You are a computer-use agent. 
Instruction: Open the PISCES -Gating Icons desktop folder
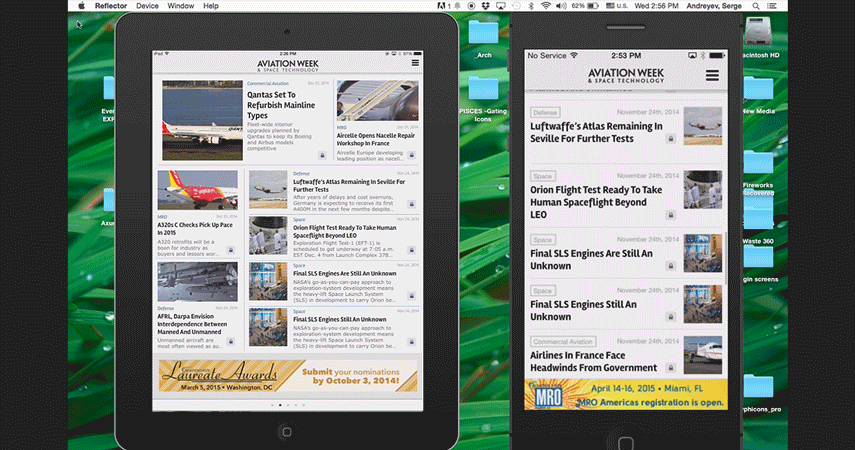point(483,90)
